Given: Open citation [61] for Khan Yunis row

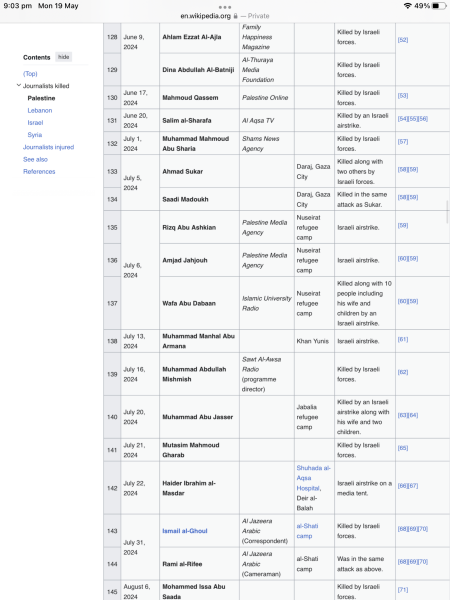Looking at the screenshot, I should pyautogui.click(x=403, y=339).
